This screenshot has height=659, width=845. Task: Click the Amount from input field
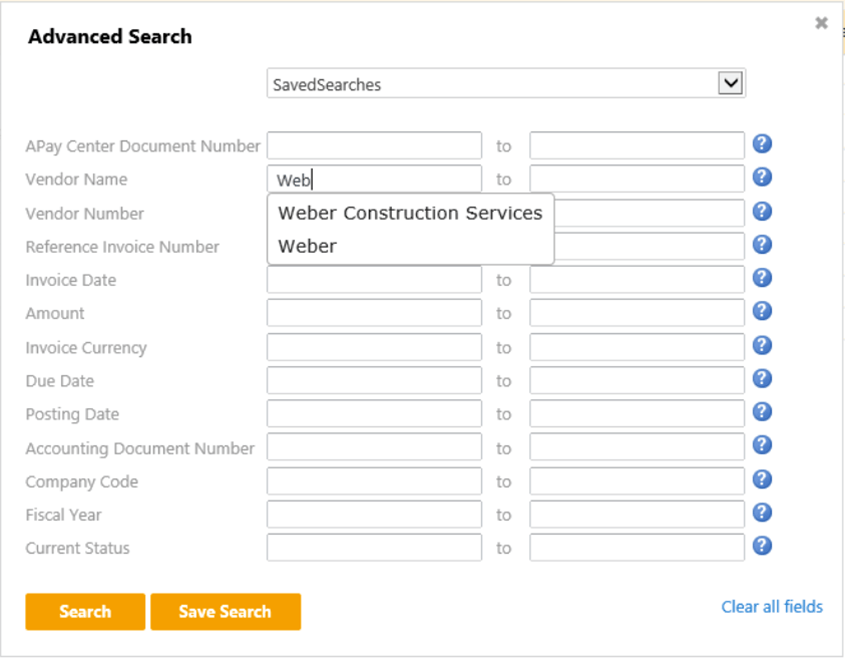pyautogui.click(x=374, y=314)
